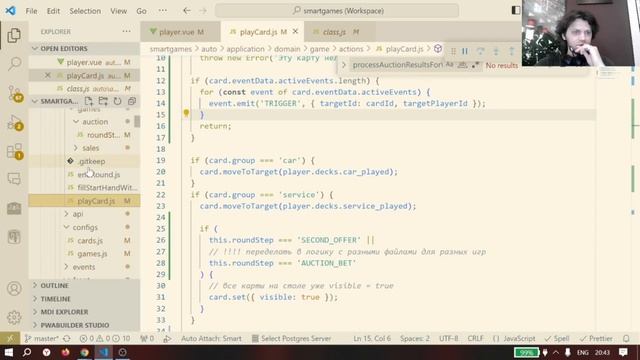Expand replace mode in find widget
Viewport: 640px width, 360px height.
click(344, 65)
